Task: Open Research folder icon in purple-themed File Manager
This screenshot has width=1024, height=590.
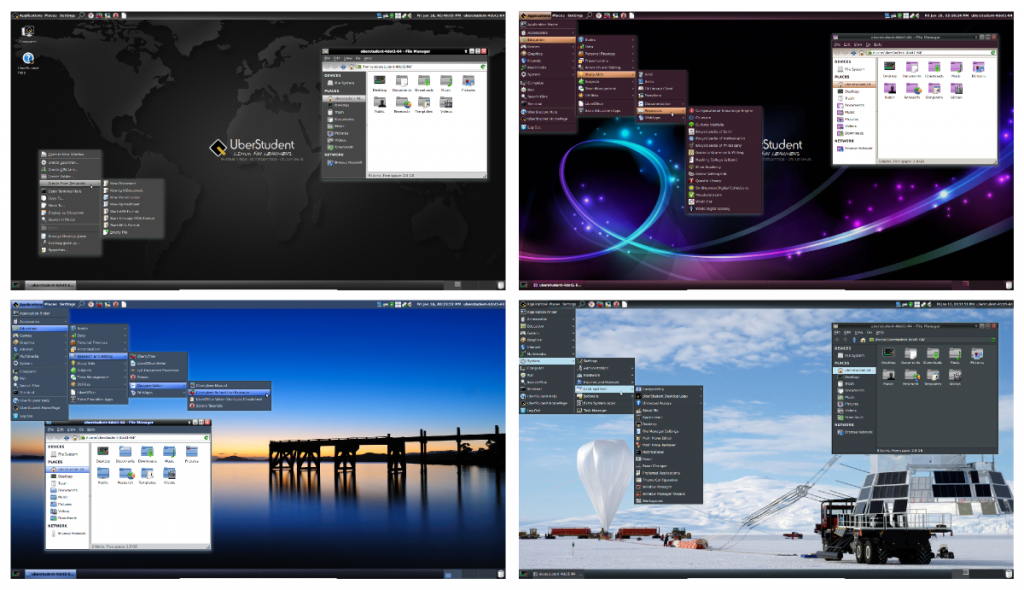Action: [x=911, y=90]
